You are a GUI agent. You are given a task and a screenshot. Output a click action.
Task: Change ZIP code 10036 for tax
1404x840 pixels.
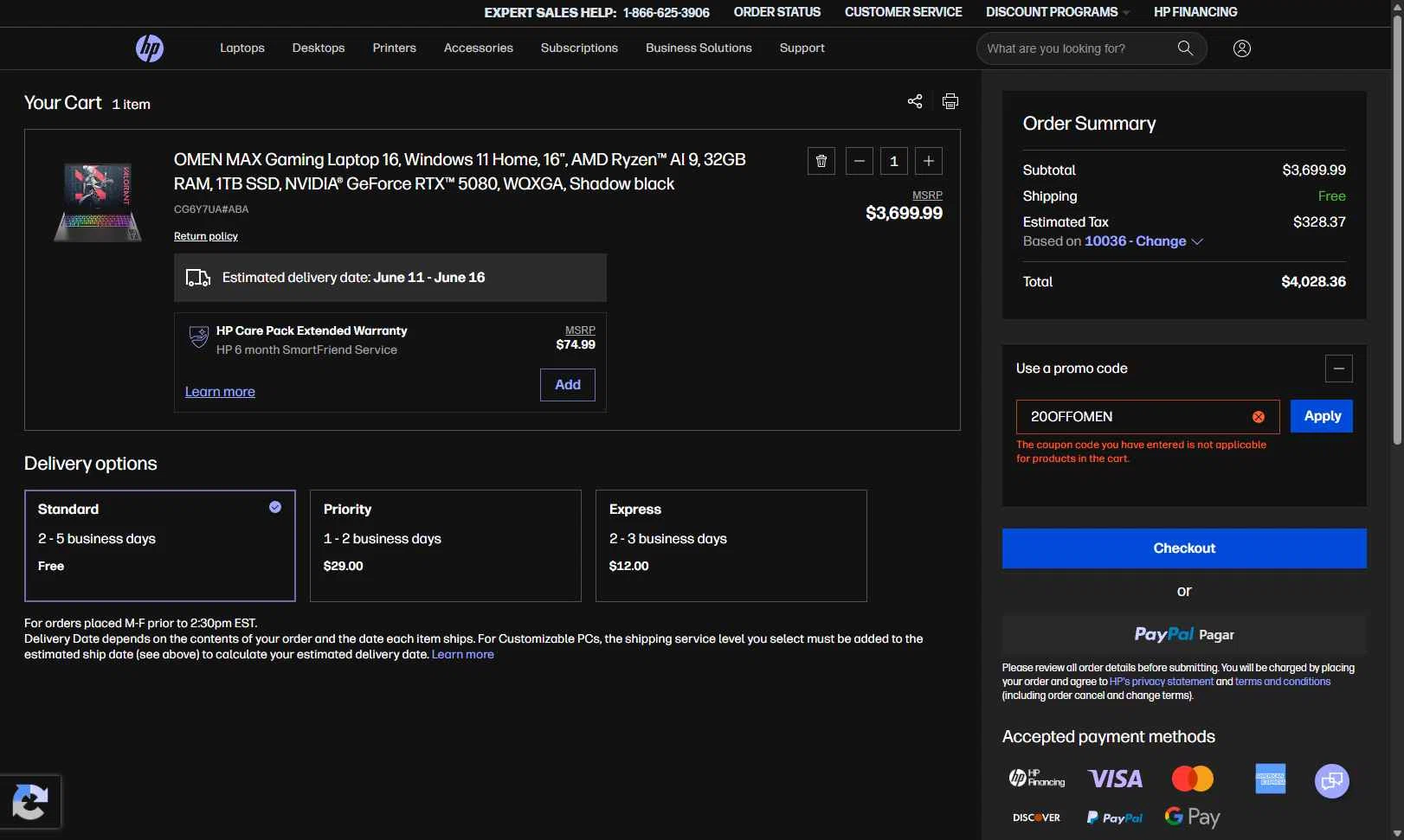click(1143, 241)
